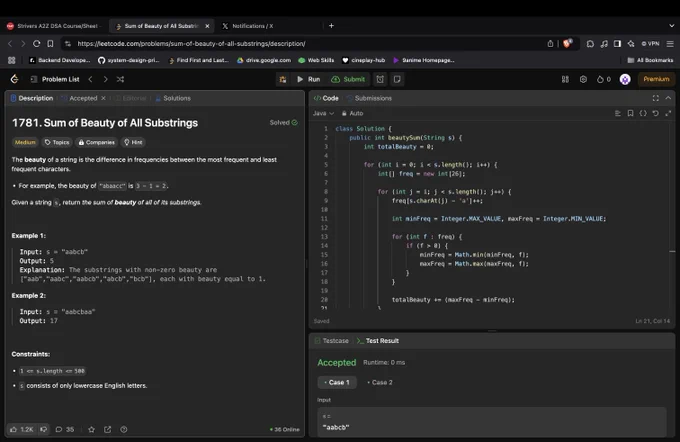This screenshot has width=680, height=442.
Task: Open the timer alarm clock icon
Action: [x=380, y=79]
